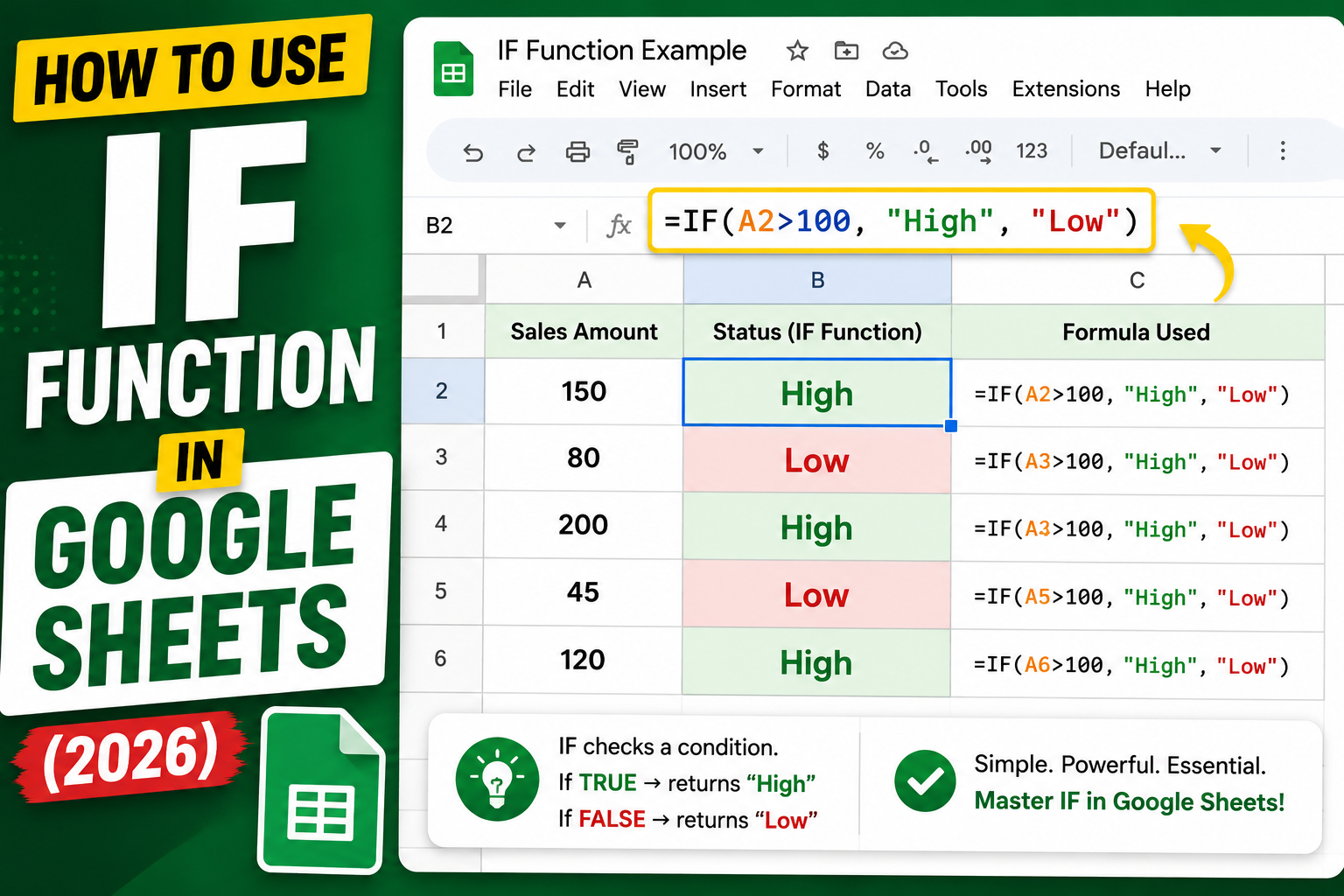1344x896 pixels.
Task: Select row 2 header
Action: coord(442,391)
